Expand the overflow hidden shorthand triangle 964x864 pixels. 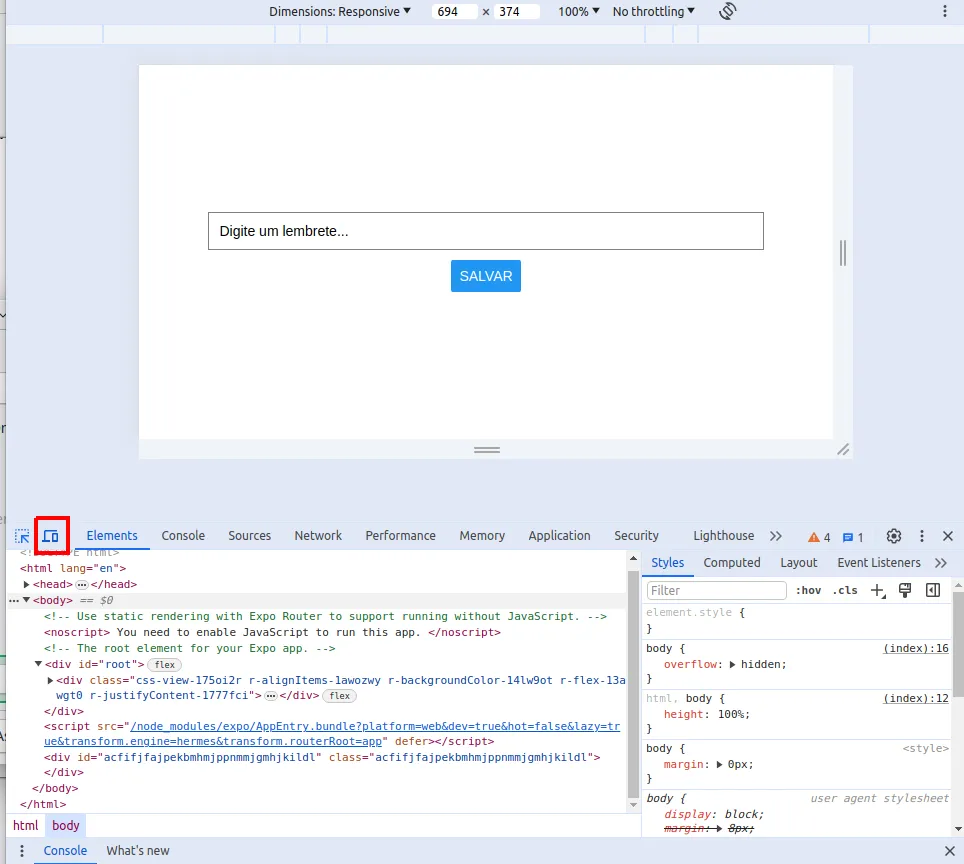coord(732,665)
